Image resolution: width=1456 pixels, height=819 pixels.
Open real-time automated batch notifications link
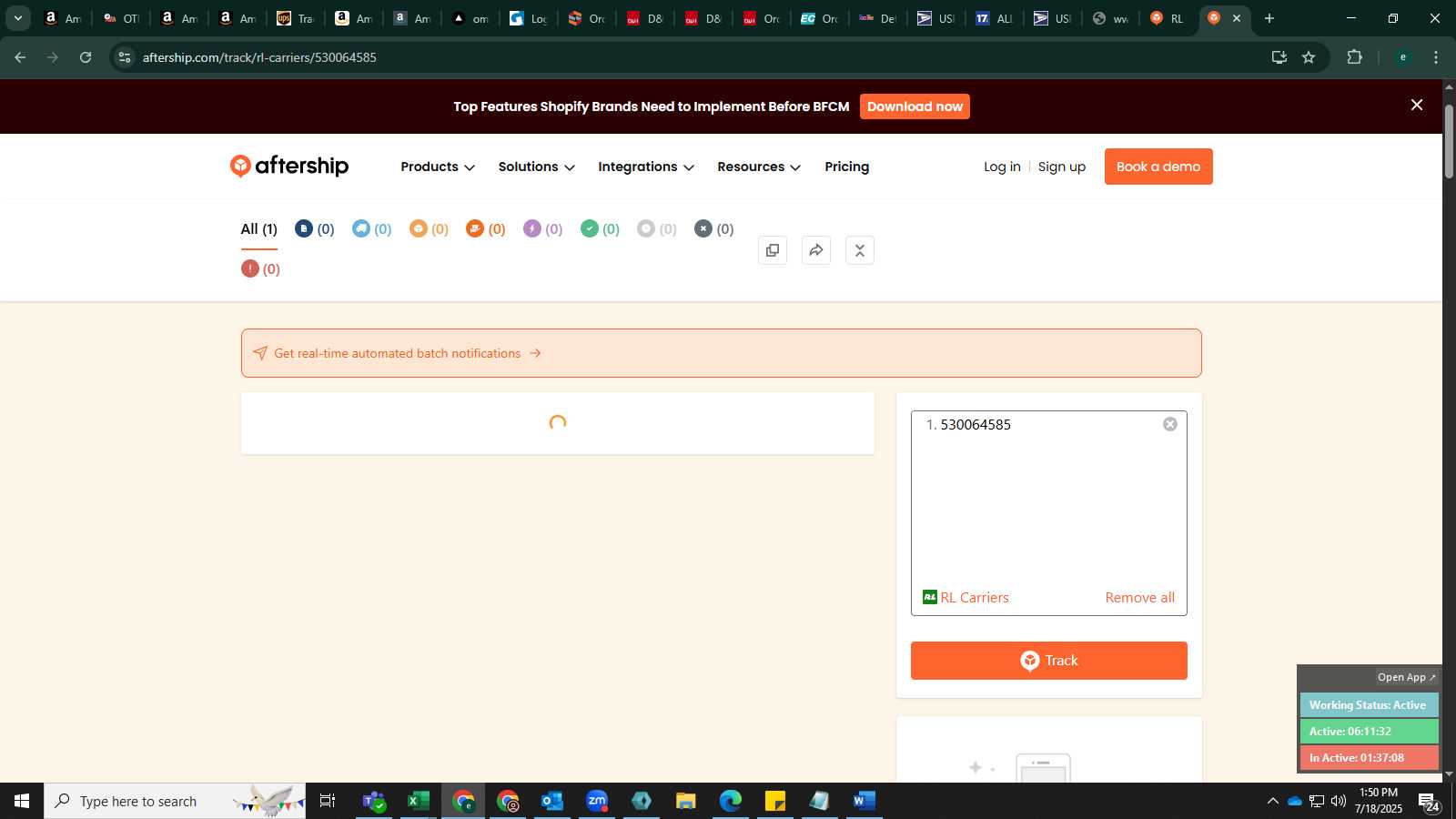[x=408, y=353]
